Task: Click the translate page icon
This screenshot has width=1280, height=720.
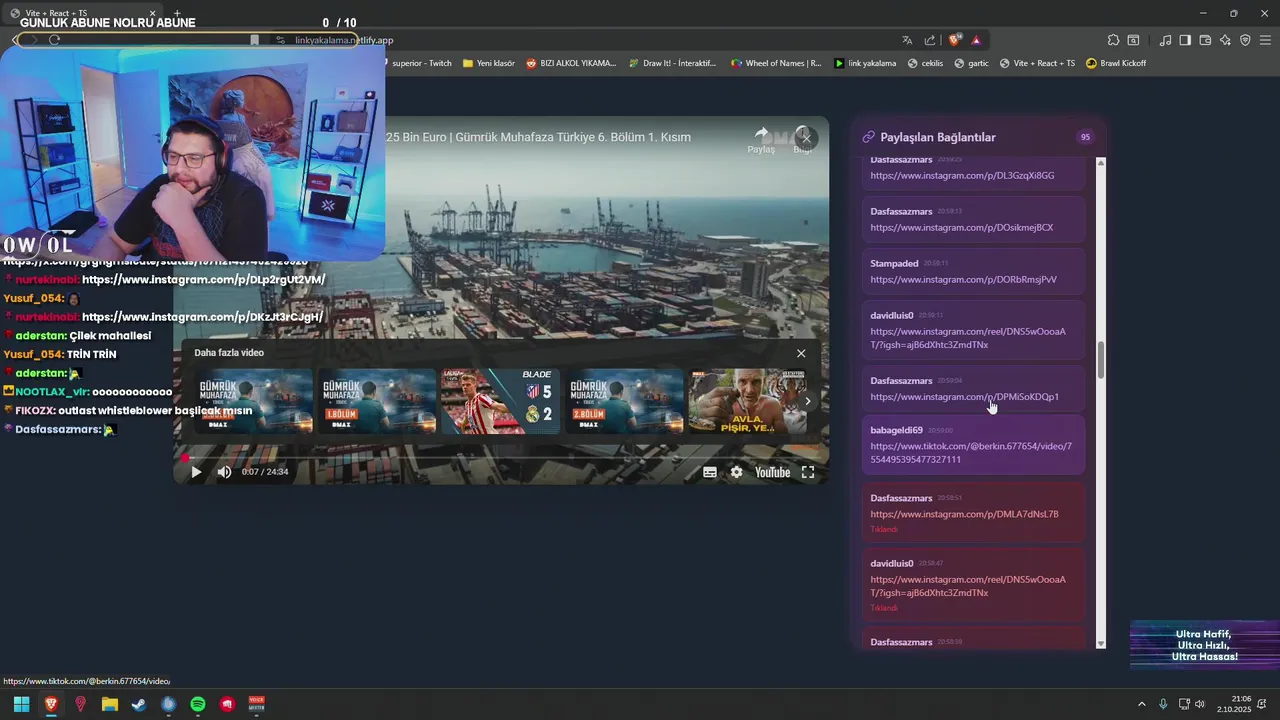Action: pyautogui.click(x=907, y=40)
